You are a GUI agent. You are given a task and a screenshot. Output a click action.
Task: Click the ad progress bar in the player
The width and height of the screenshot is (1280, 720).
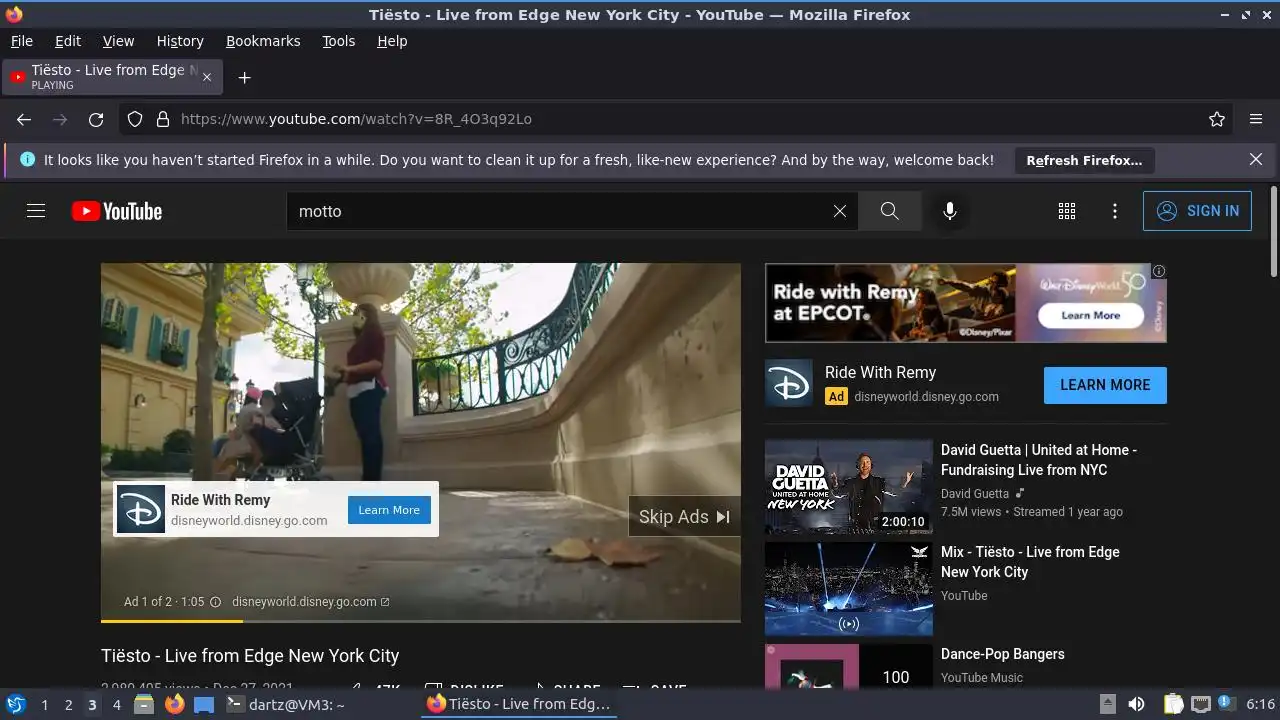(x=420, y=620)
